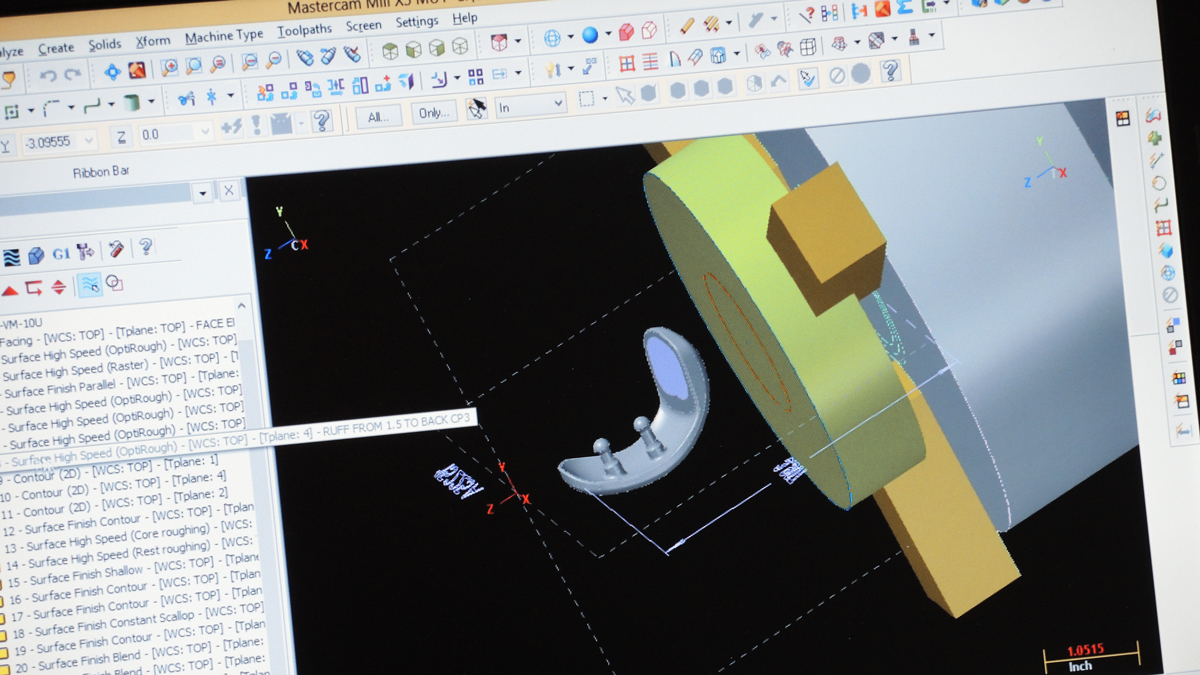The width and height of the screenshot is (1200, 675).
Task: Toggle the highlighted toolpath display icon
Action: pos(90,287)
